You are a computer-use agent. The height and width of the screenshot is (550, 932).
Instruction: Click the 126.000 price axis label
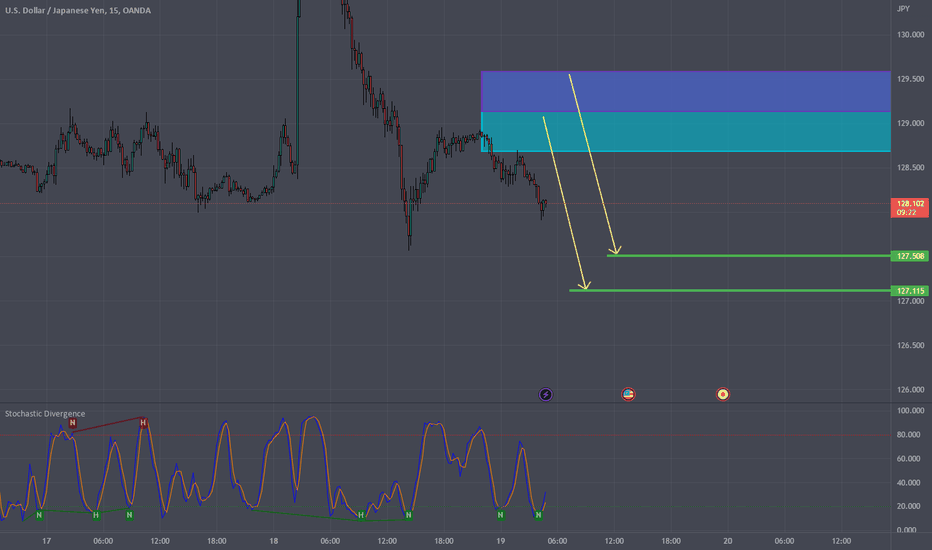pos(911,390)
